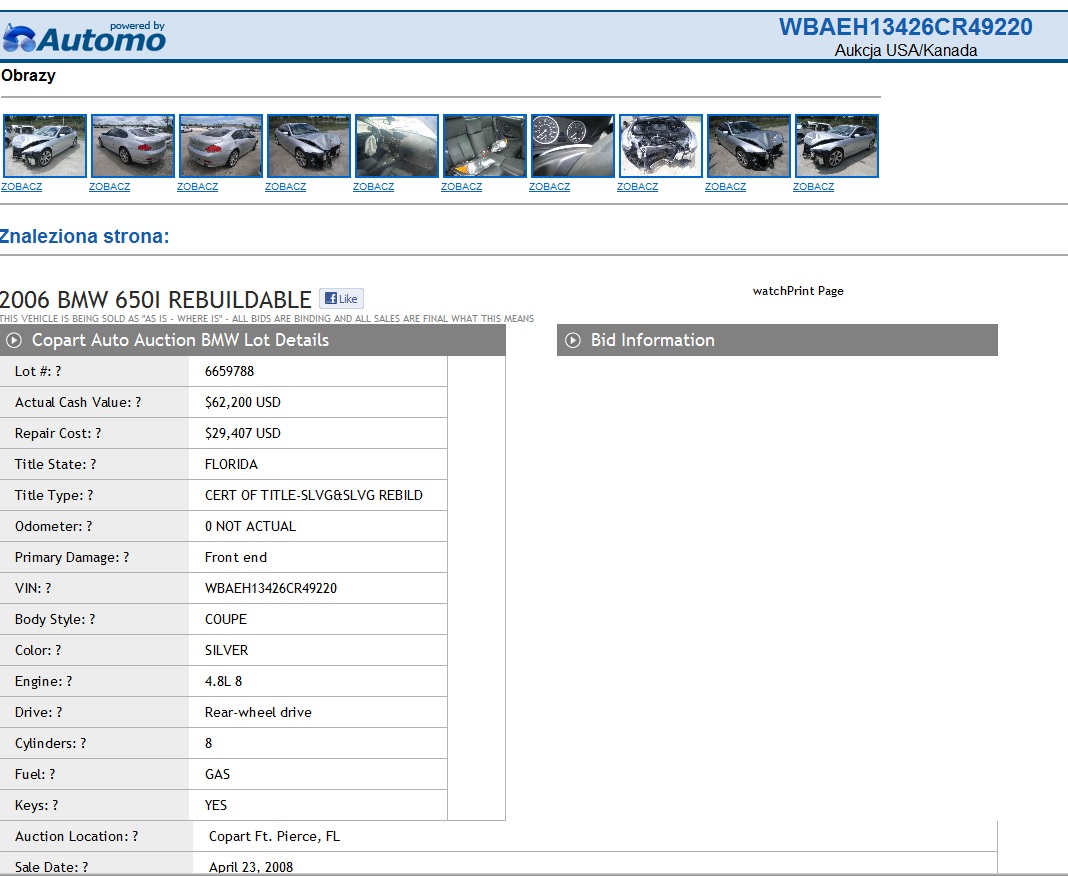The height and width of the screenshot is (876, 1068).
Task: Click the Znaleziona strona heading
Action: 84,236
